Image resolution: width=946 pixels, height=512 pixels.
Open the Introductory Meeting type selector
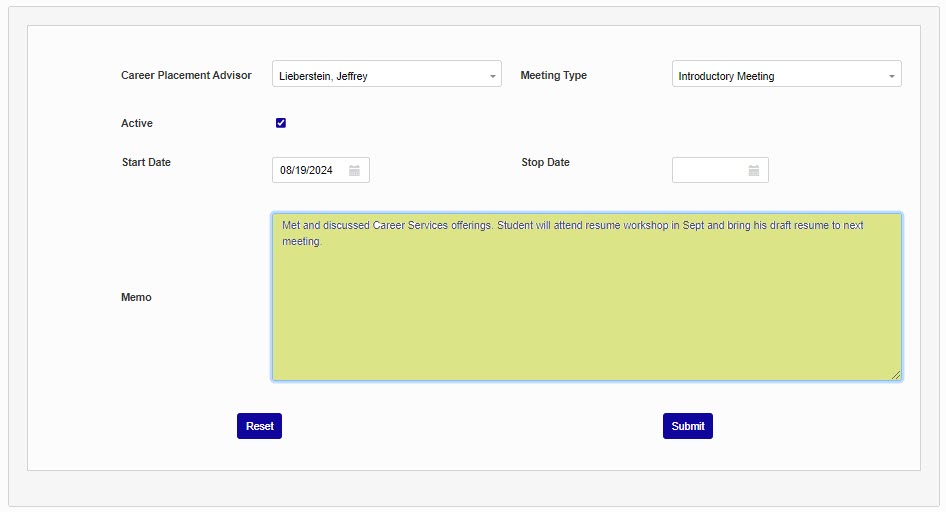[780, 75]
